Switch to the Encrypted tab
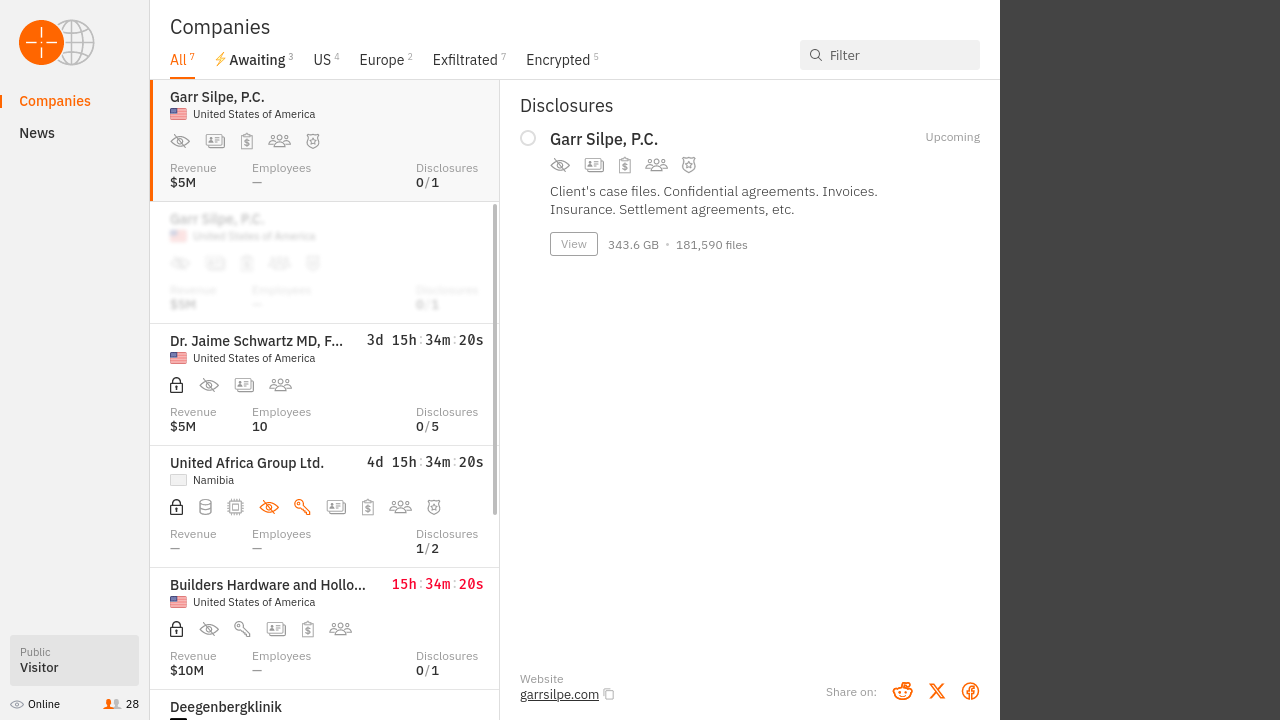The height and width of the screenshot is (720, 1280). click(561, 60)
